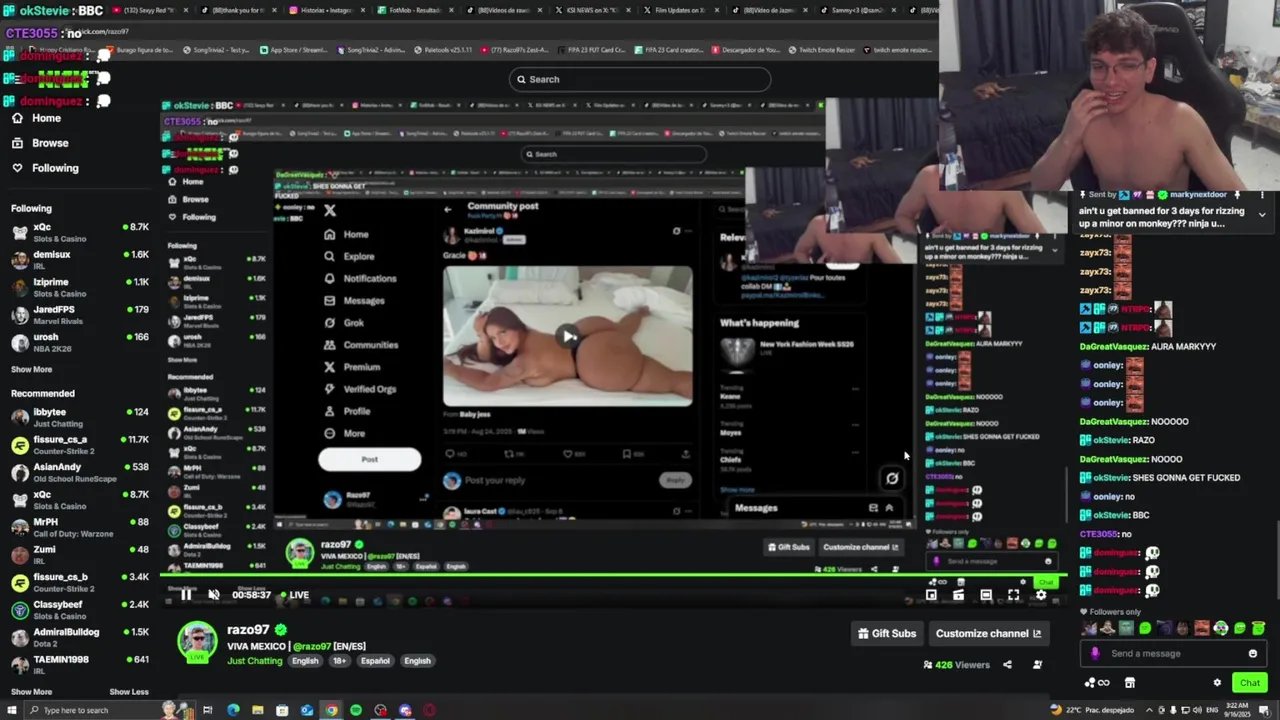Collapse list with Show Less

pos(128,692)
